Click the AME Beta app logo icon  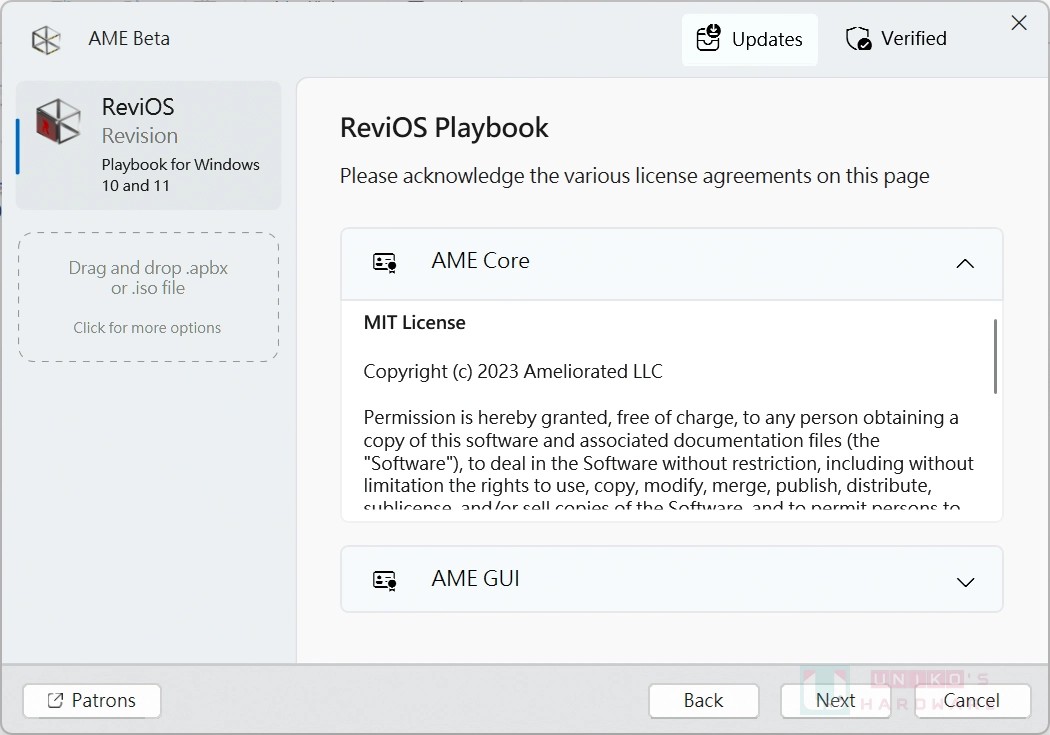[x=45, y=37]
